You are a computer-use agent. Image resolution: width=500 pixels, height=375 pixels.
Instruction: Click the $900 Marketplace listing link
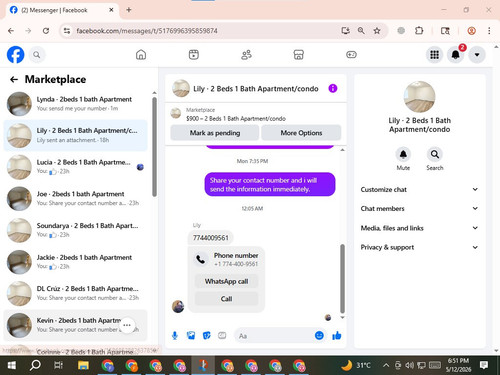point(236,118)
